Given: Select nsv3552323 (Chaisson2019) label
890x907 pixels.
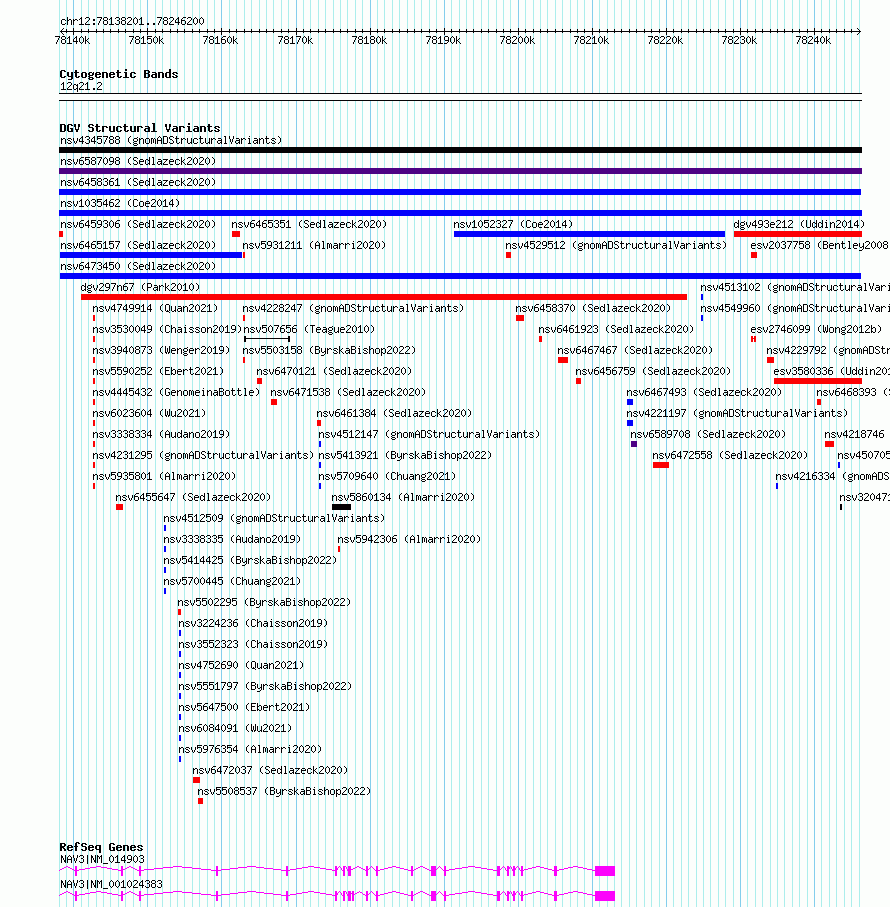Looking at the screenshot, I should point(253,644).
